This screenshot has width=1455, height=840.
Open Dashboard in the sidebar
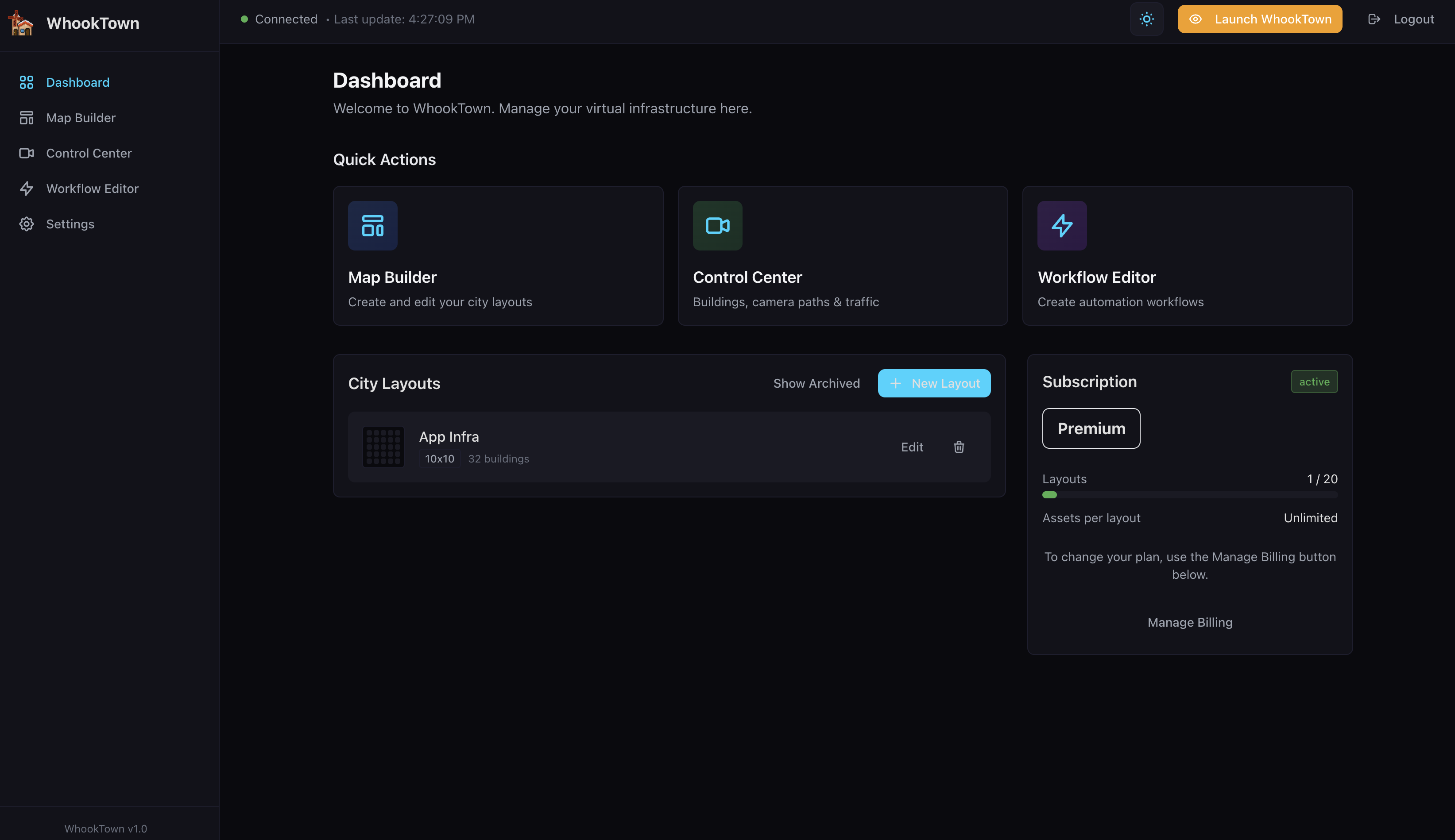(77, 82)
